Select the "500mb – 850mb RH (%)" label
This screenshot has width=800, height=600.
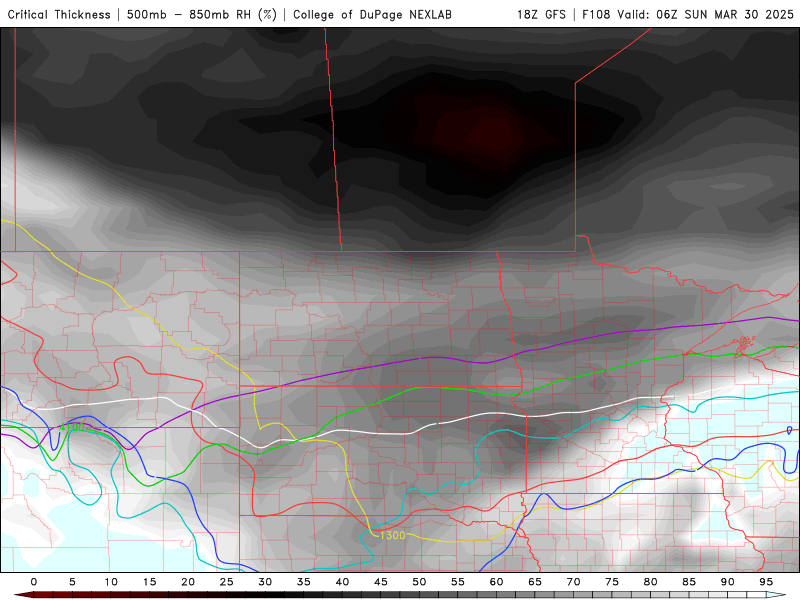point(202,14)
